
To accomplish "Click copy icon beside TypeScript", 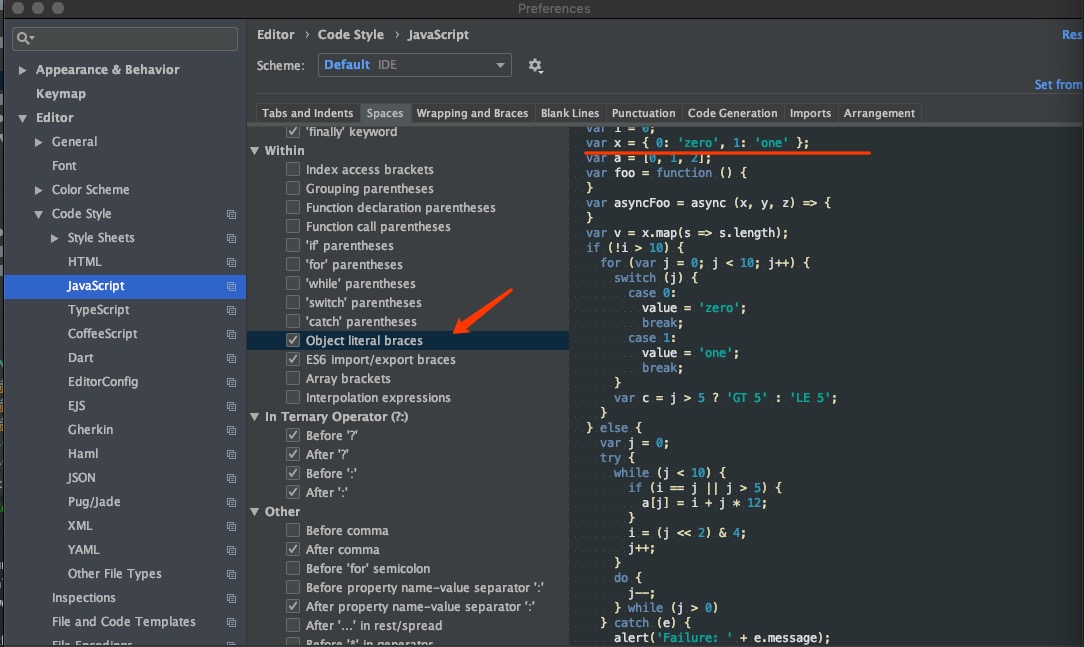I will pos(232,310).
